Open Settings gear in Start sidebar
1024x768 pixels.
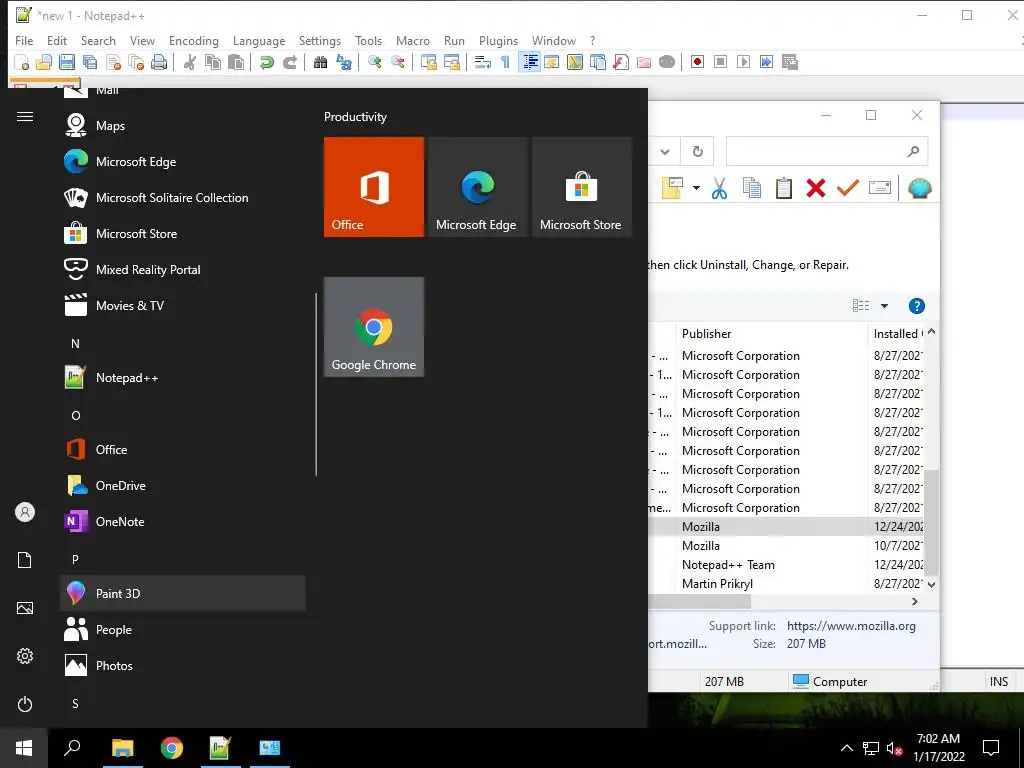[25, 656]
